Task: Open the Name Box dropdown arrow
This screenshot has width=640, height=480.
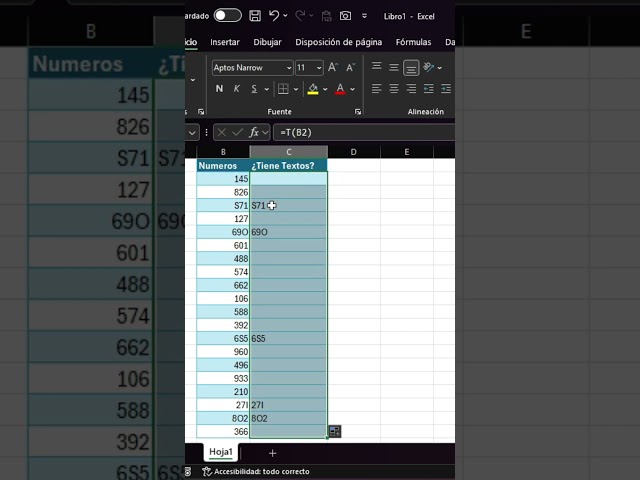Action: click(192, 132)
